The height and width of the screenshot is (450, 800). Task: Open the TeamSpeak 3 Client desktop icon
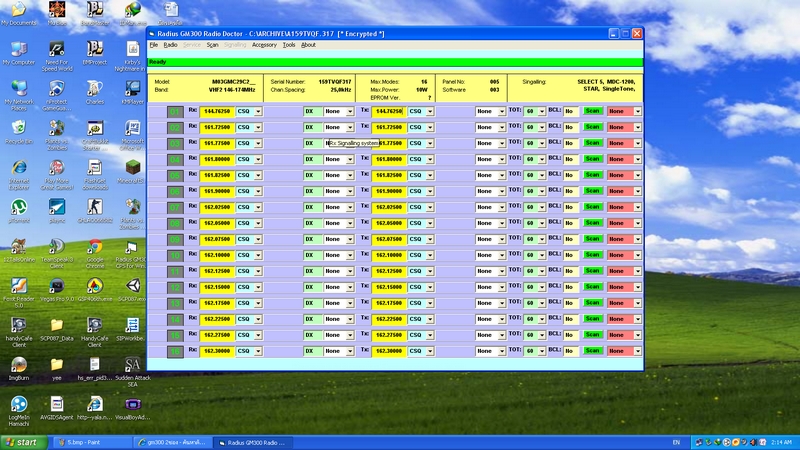click(56, 246)
